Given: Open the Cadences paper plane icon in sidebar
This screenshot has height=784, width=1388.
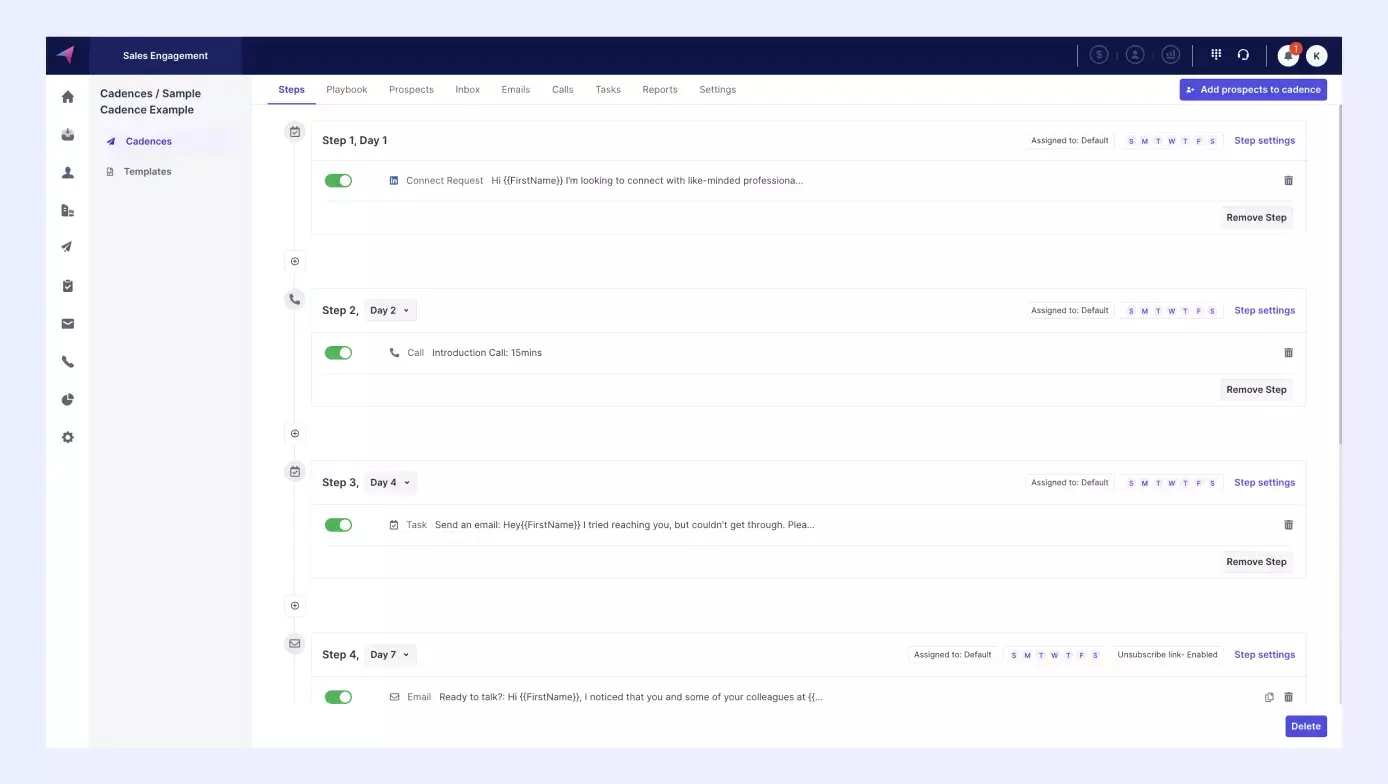Looking at the screenshot, I should point(67,246).
